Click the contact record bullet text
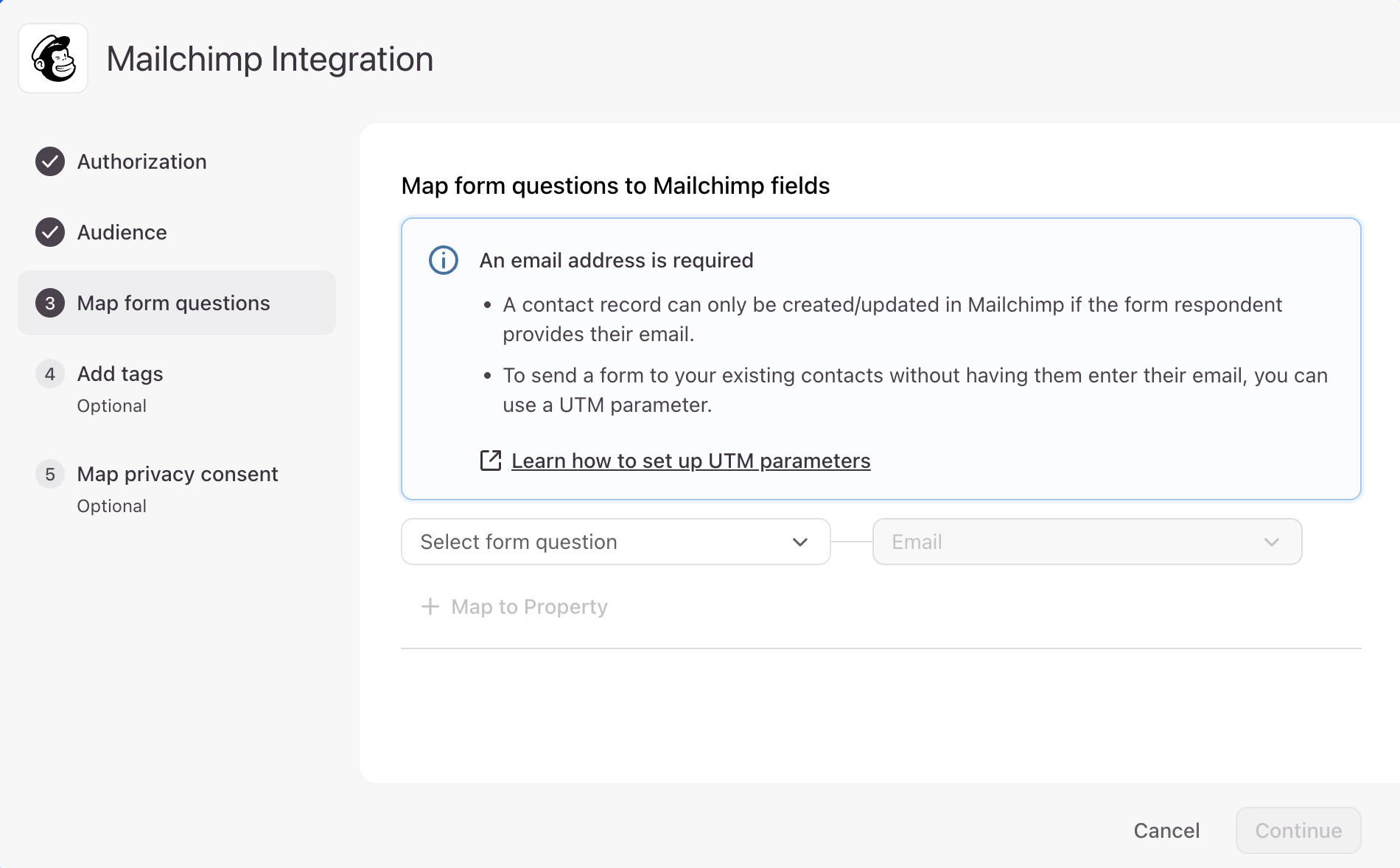Viewport: 1400px width, 868px height. [x=892, y=319]
